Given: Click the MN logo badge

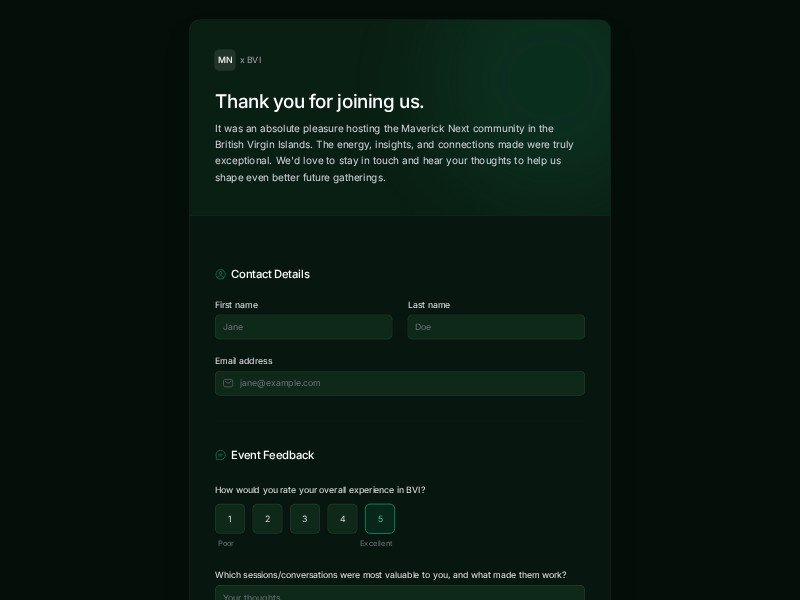Looking at the screenshot, I should click(x=225, y=60).
